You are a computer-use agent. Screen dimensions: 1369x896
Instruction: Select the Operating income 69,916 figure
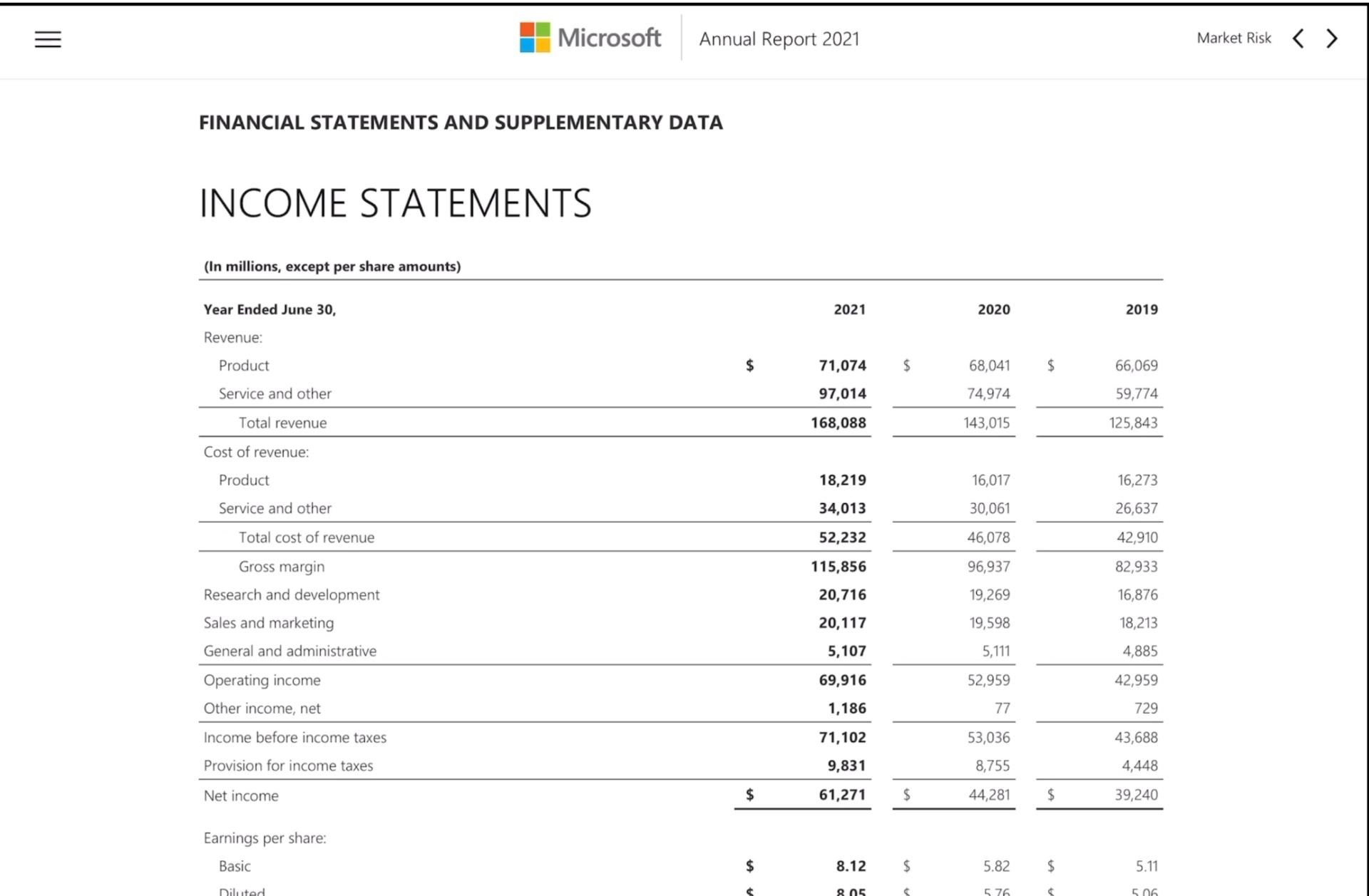coord(842,680)
